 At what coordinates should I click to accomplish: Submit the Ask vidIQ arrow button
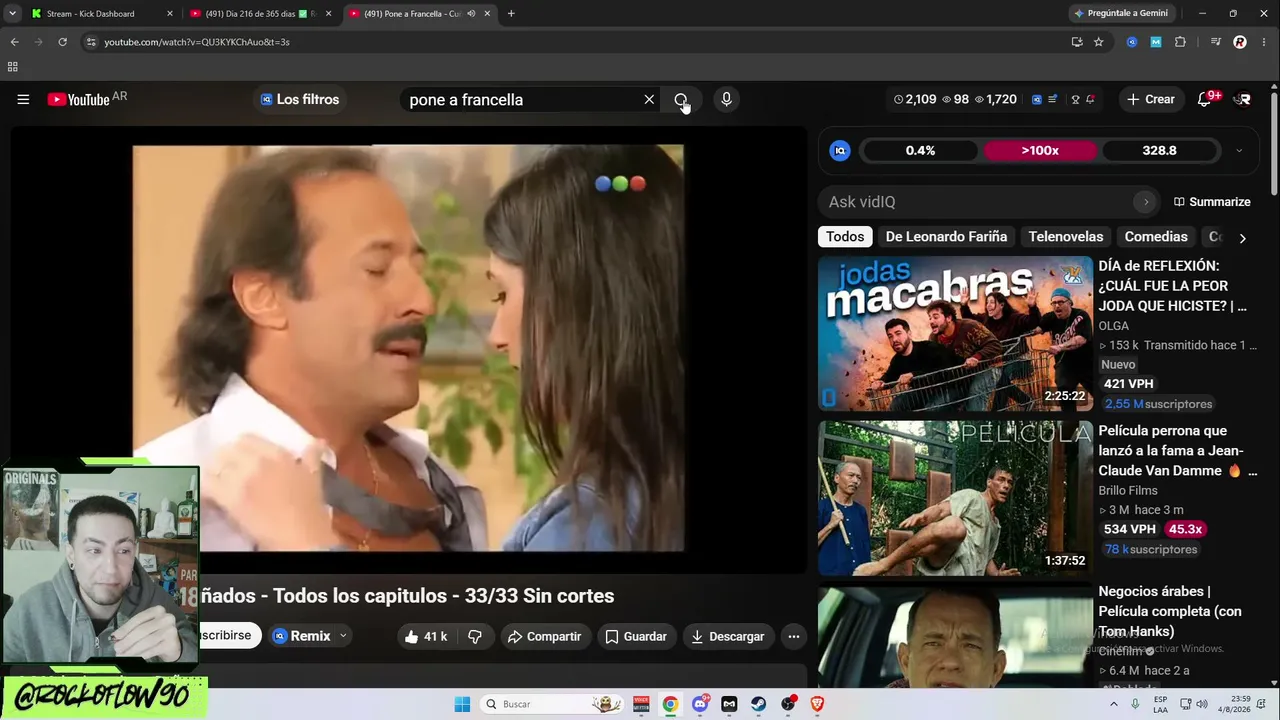click(1146, 202)
